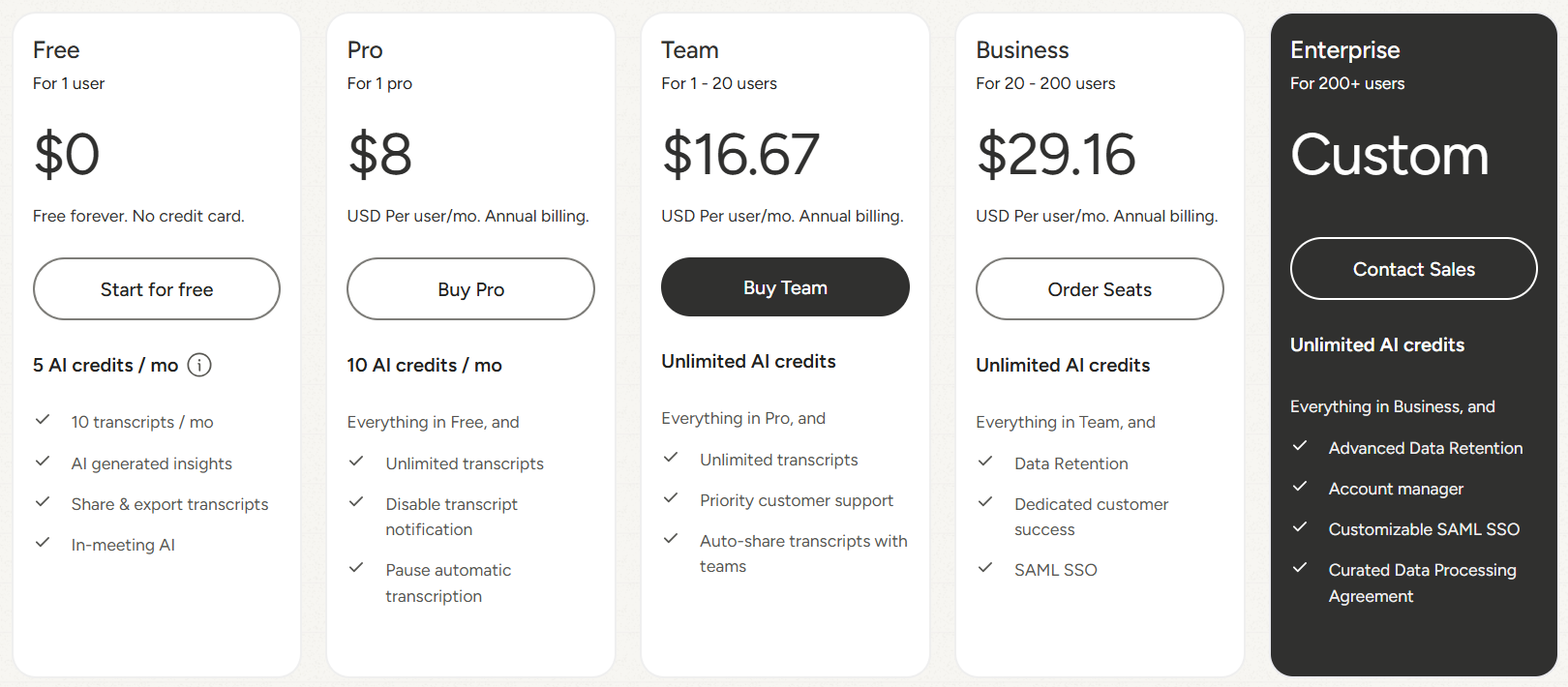This screenshot has width=1568, height=687.
Task: Click the $16.67 Team price
Action: pos(740,155)
